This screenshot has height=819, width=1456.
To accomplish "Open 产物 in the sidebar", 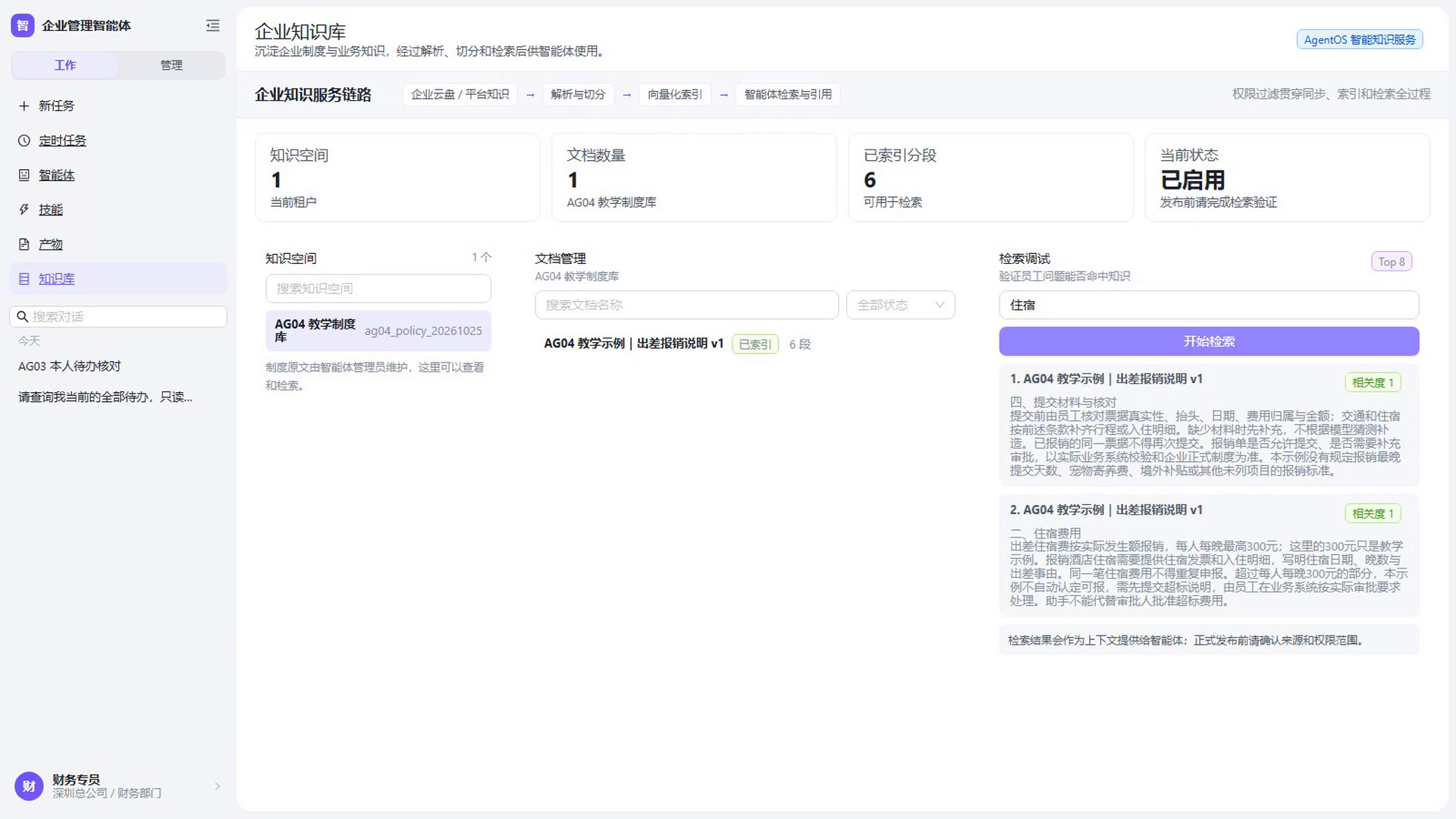I will pyautogui.click(x=118, y=244).
